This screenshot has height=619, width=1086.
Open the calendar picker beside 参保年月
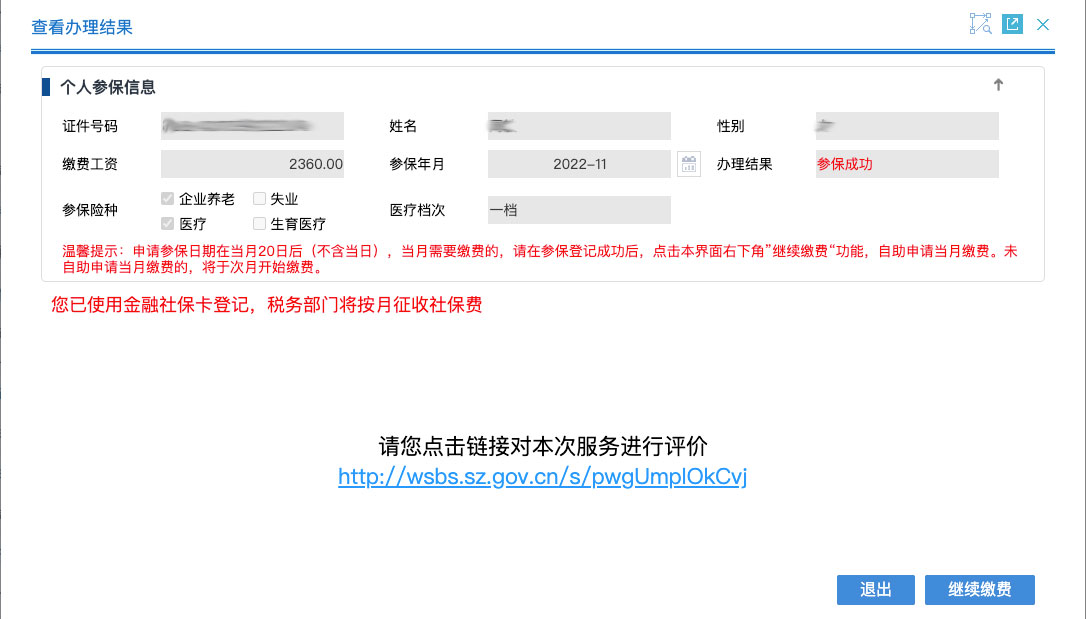click(x=688, y=163)
